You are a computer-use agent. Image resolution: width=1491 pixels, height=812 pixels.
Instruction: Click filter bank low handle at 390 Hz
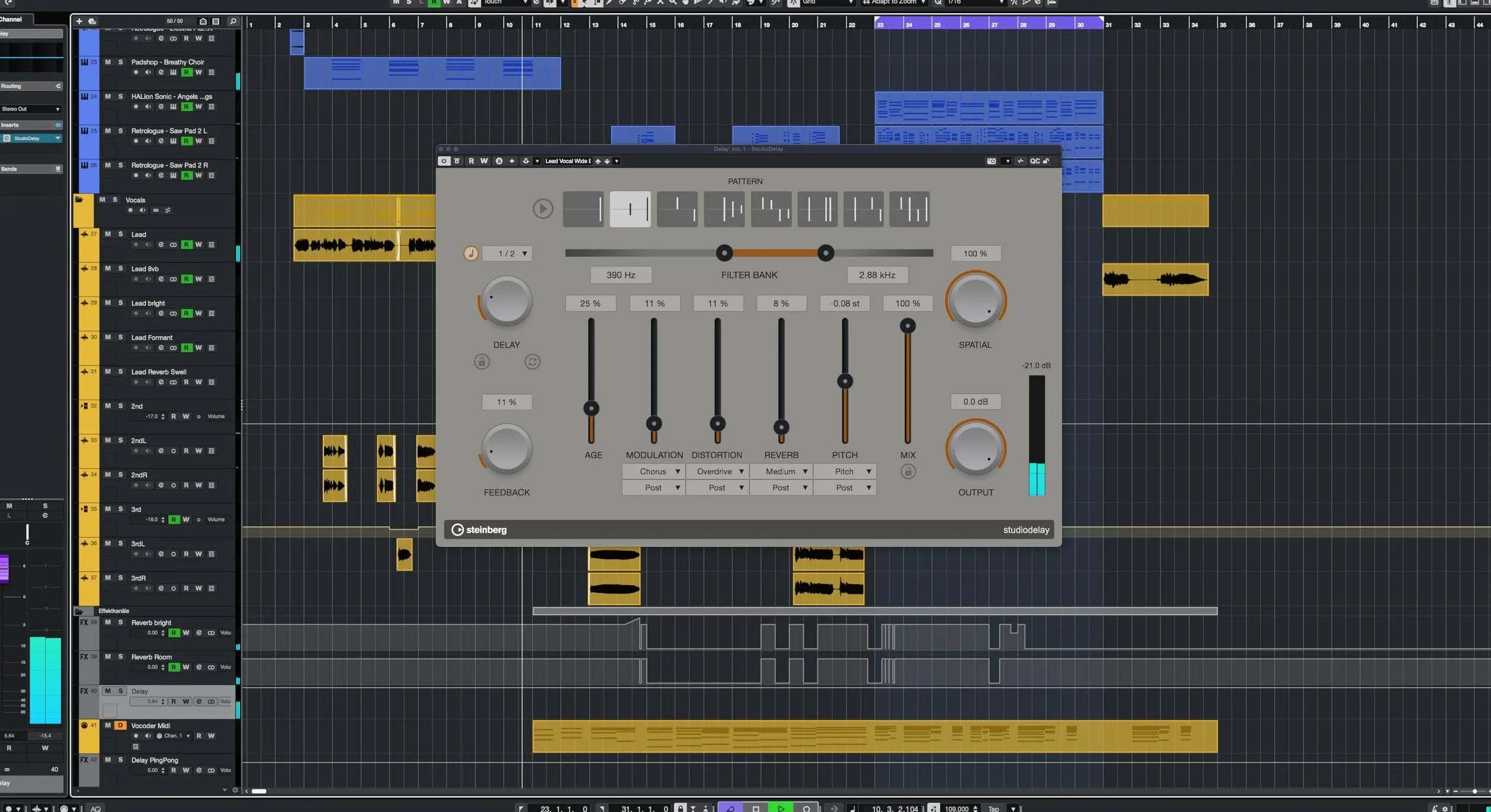pyautogui.click(x=724, y=253)
